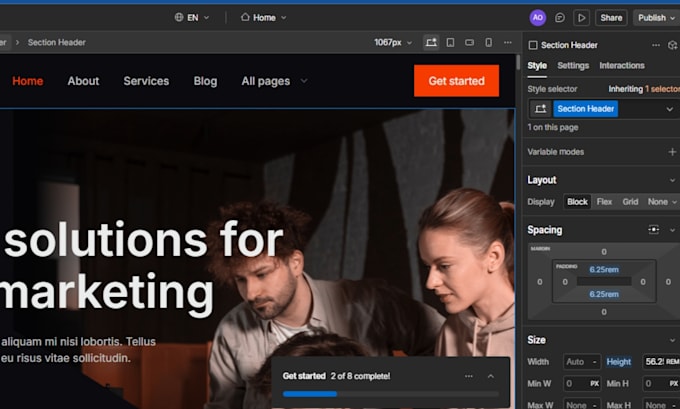
Task: Click the Section Header element type icon
Action: tap(533, 45)
